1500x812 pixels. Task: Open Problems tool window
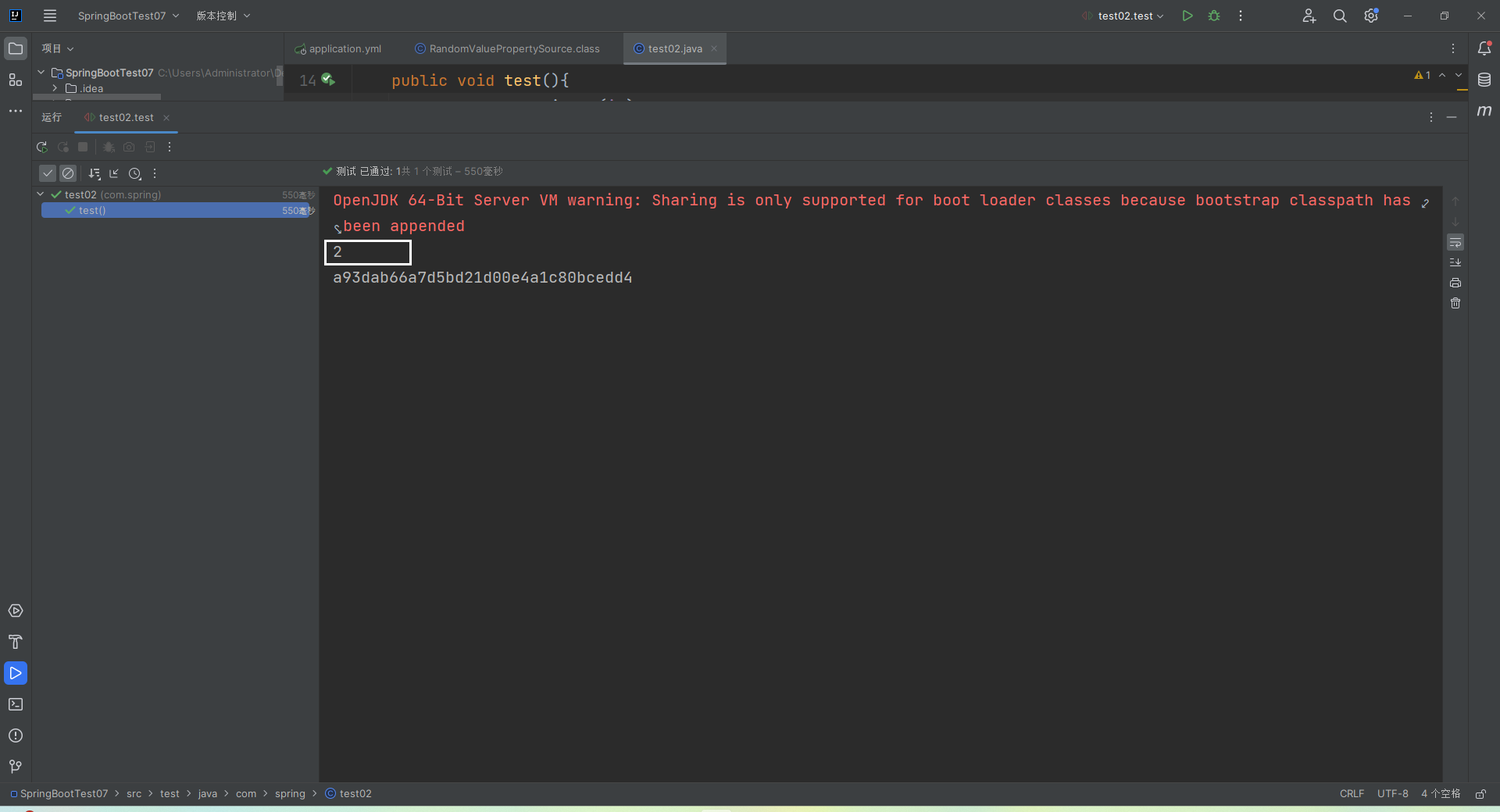coord(16,735)
